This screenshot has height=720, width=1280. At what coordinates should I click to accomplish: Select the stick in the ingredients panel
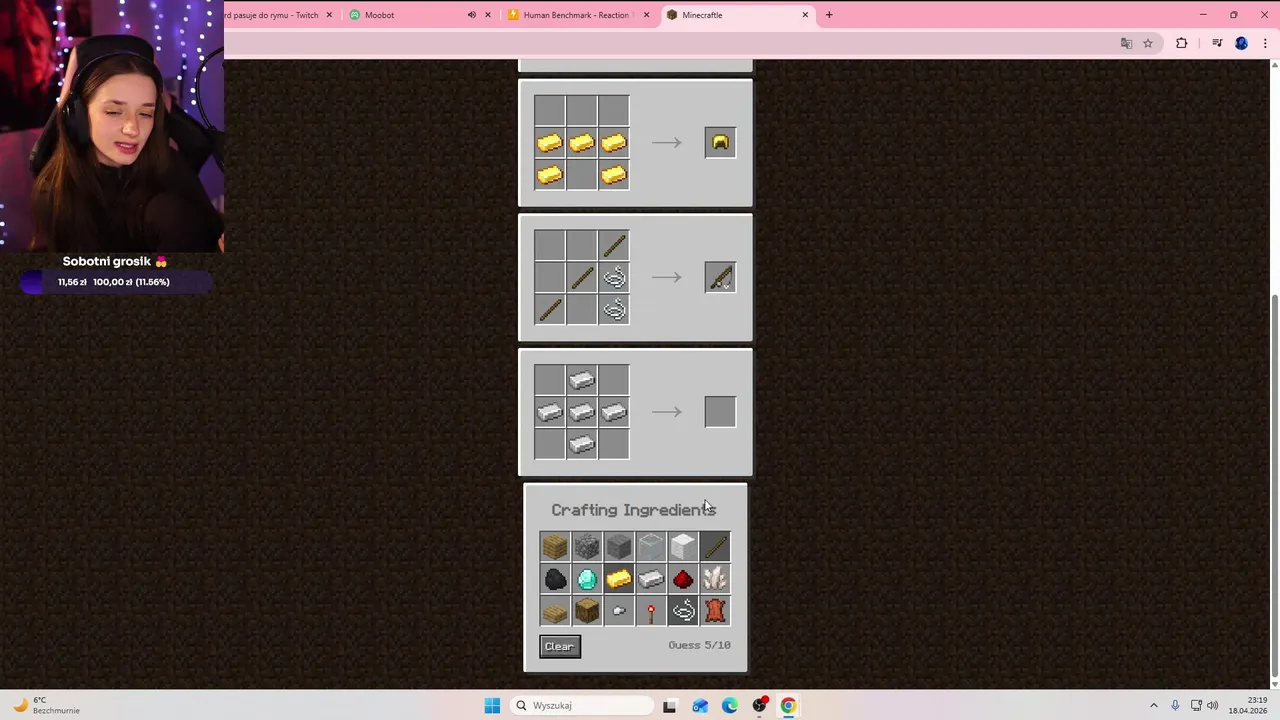[715, 546]
